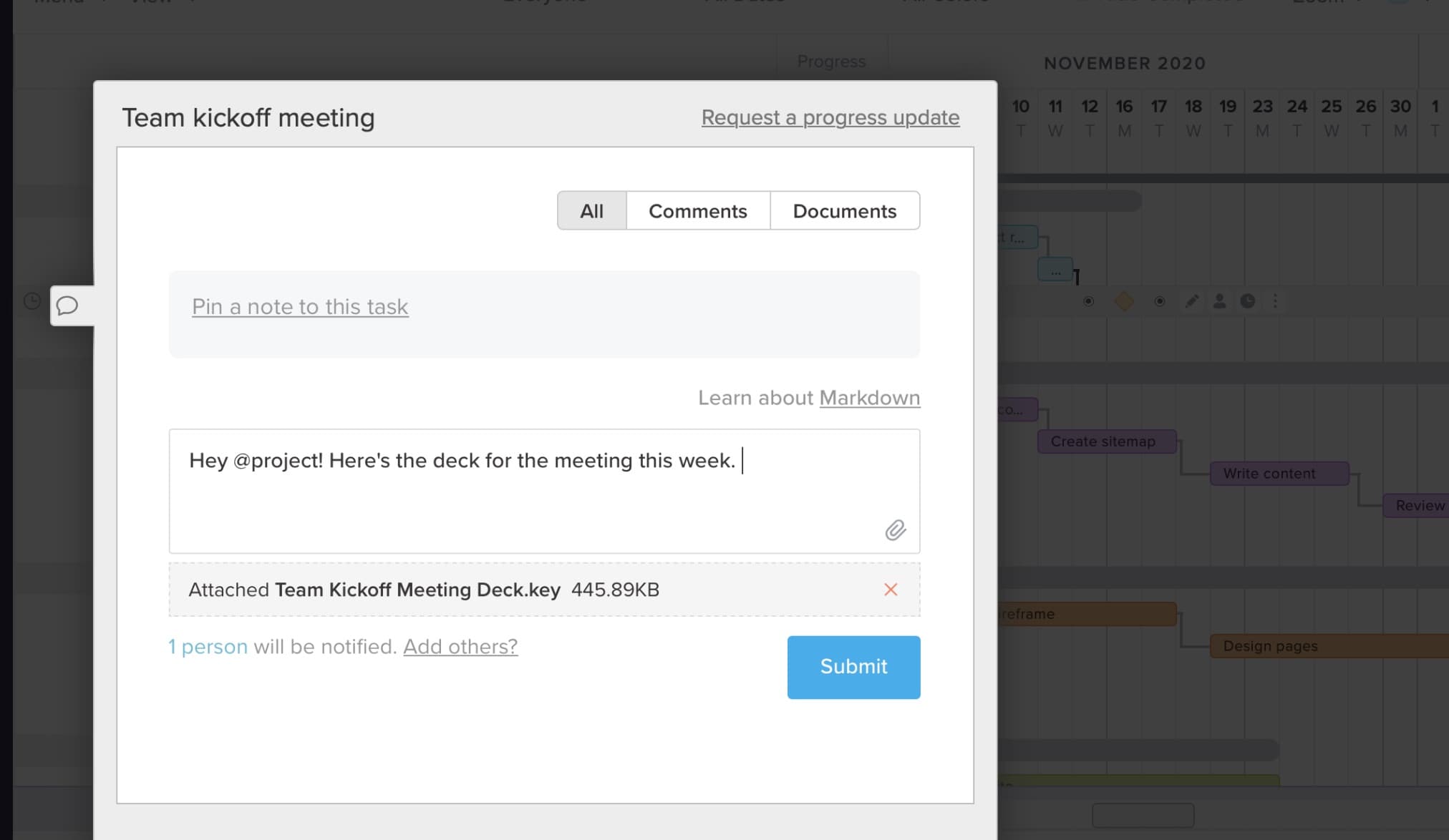Attach a file with the paperclip icon

pos(894,530)
